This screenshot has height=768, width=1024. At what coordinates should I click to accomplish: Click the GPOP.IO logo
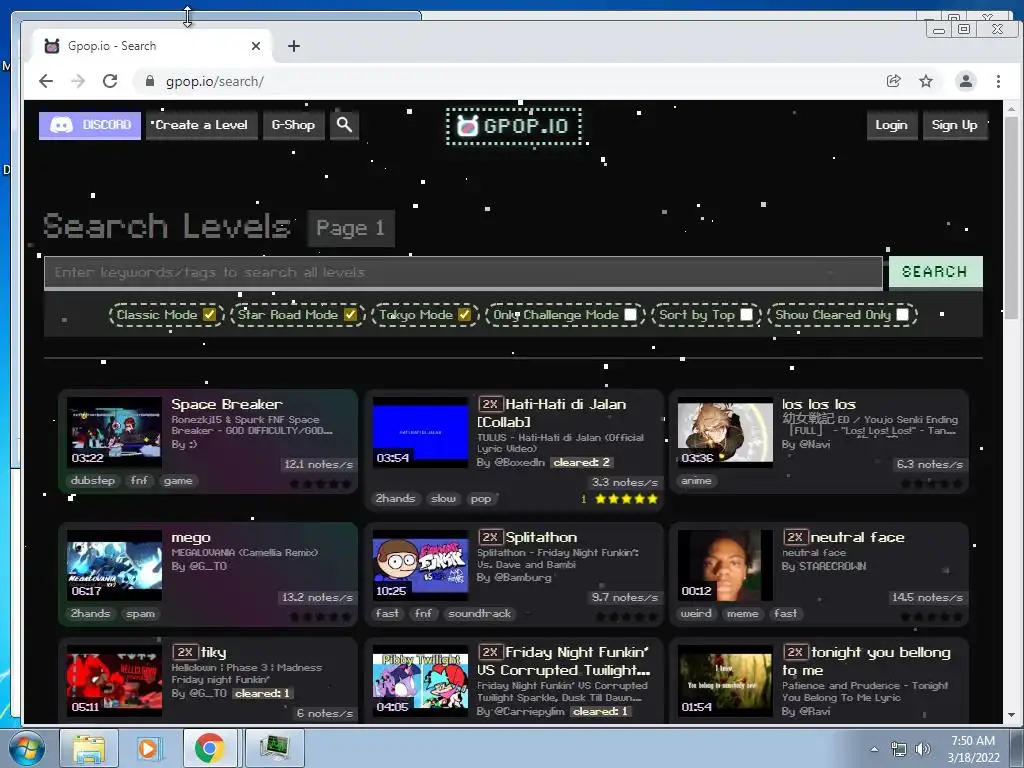pos(514,126)
